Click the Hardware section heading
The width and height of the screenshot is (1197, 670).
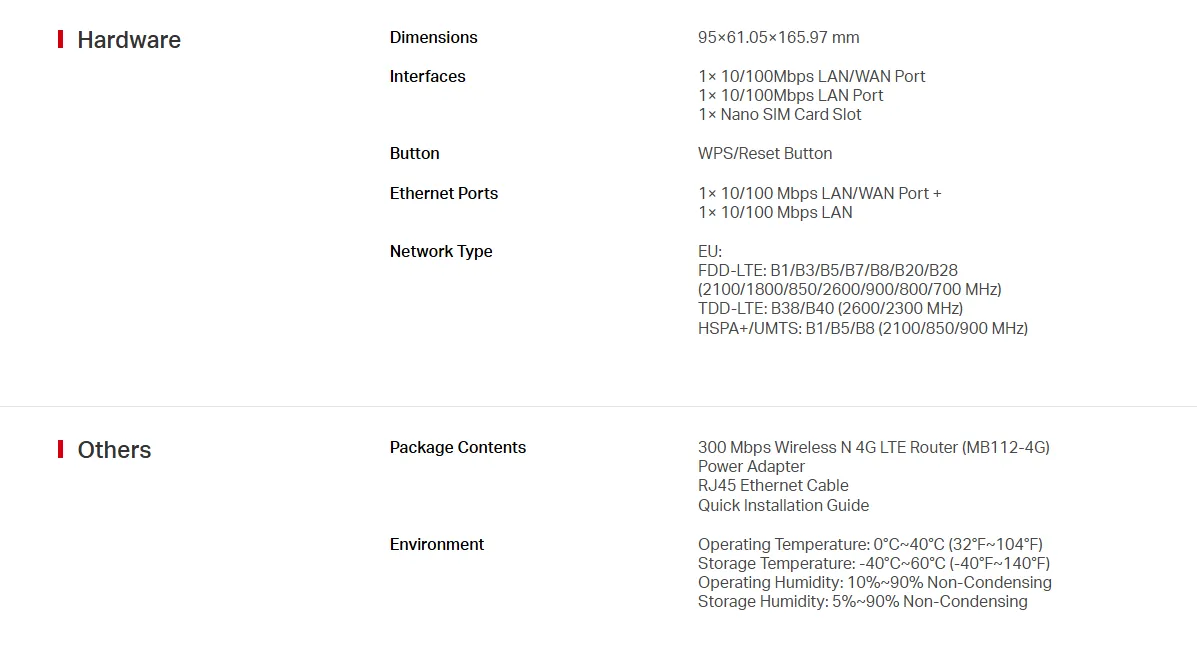(x=128, y=40)
